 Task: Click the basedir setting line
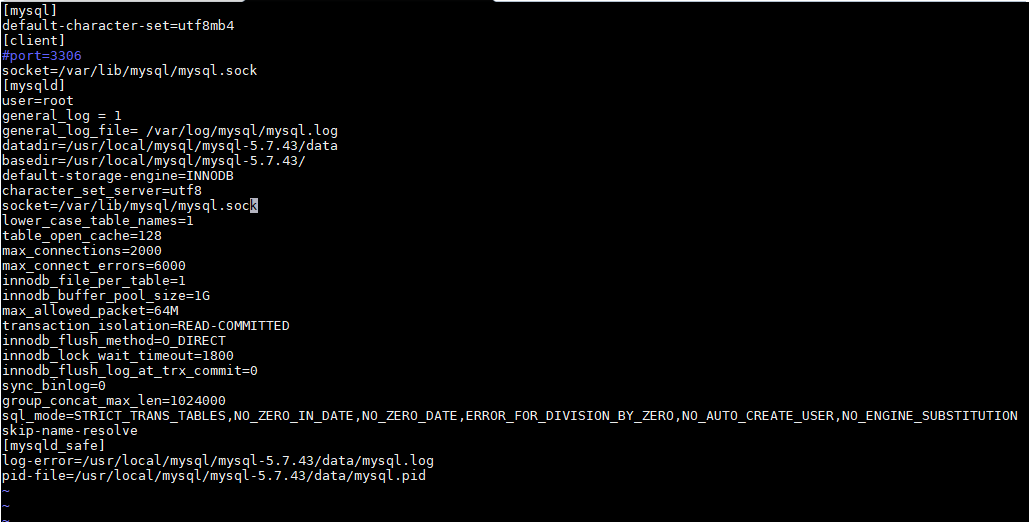click(154, 161)
